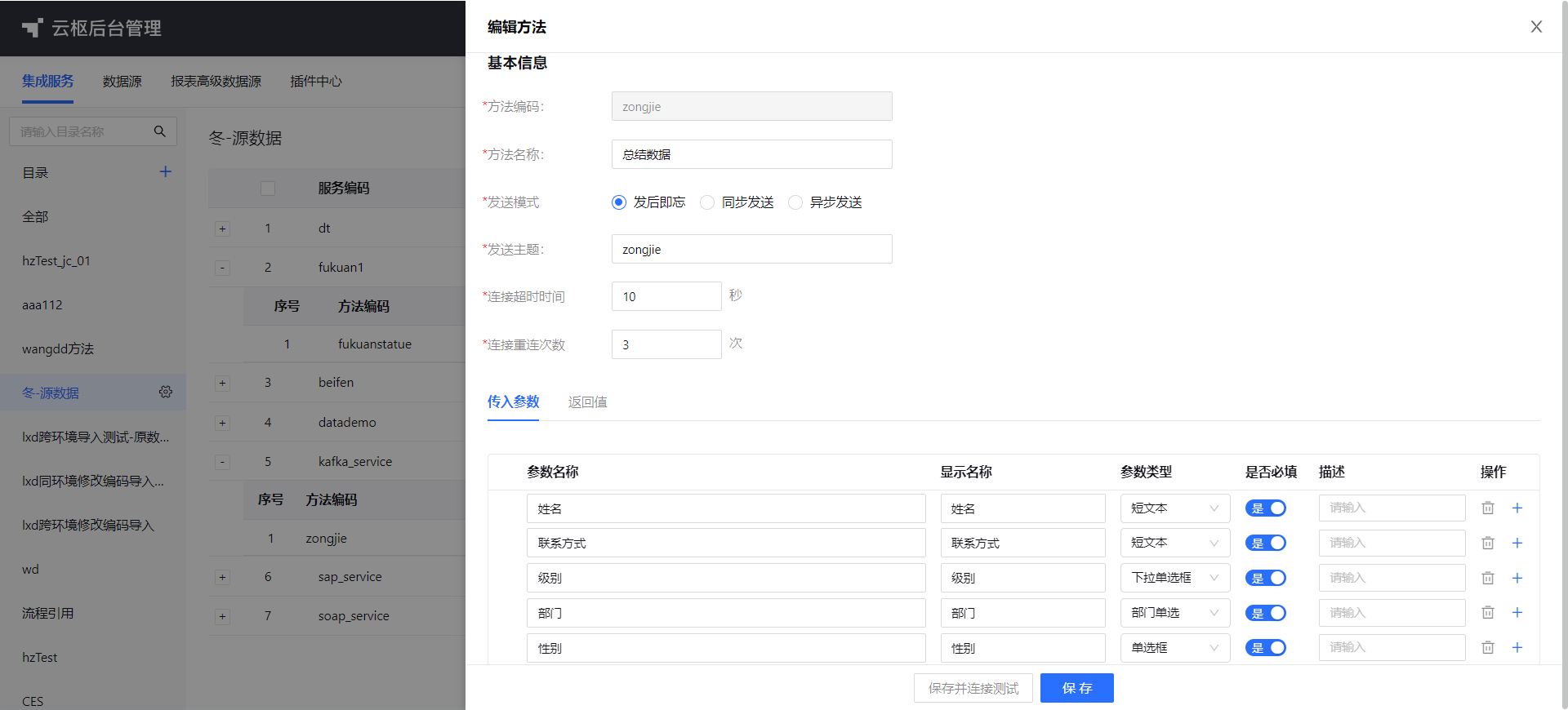The height and width of the screenshot is (710, 1568).
Task: Click the 发送主题 input field
Action: 751,249
